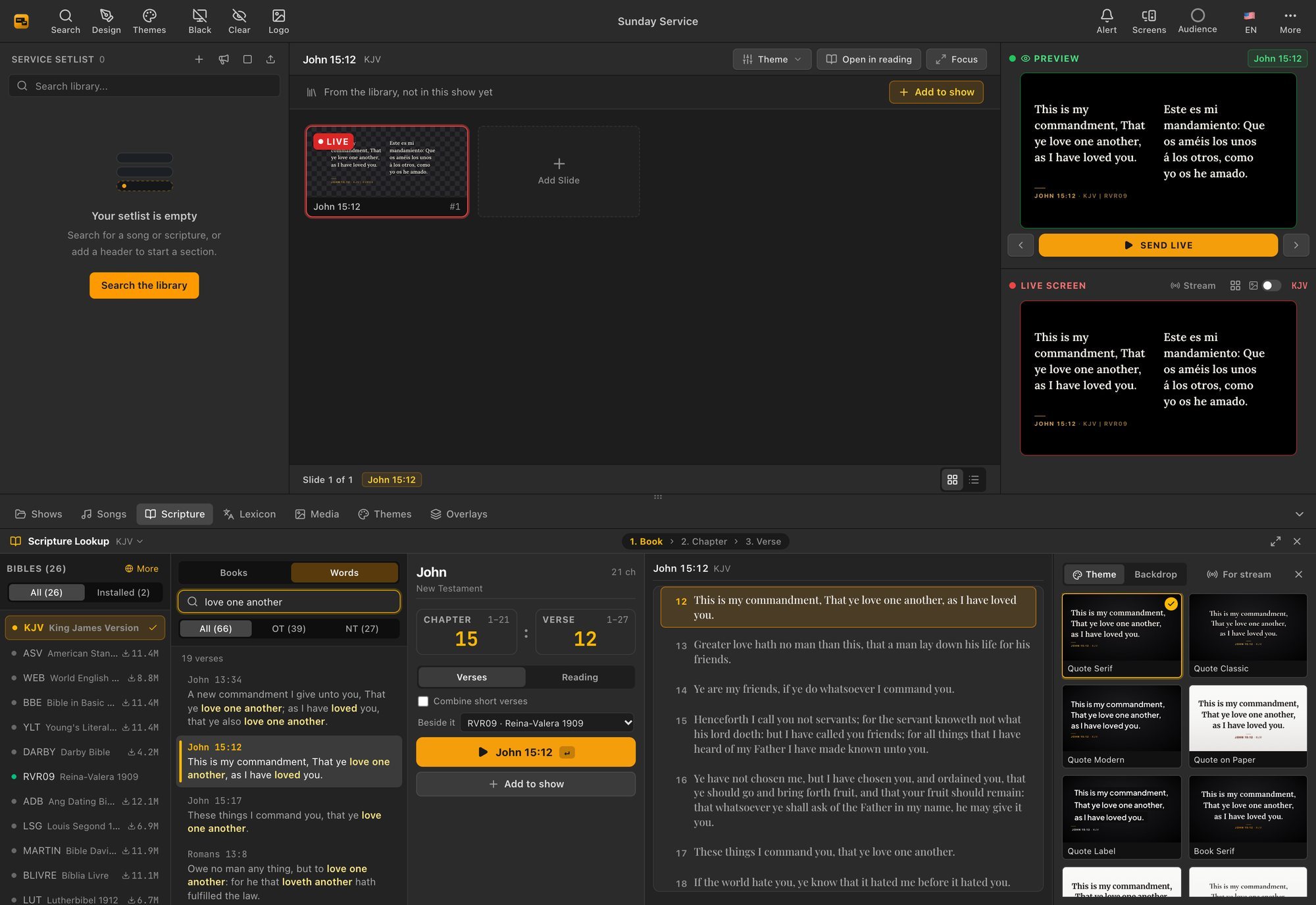Select the Reading view mode
This screenshot has width=1316, height=905.
point(580,677)
